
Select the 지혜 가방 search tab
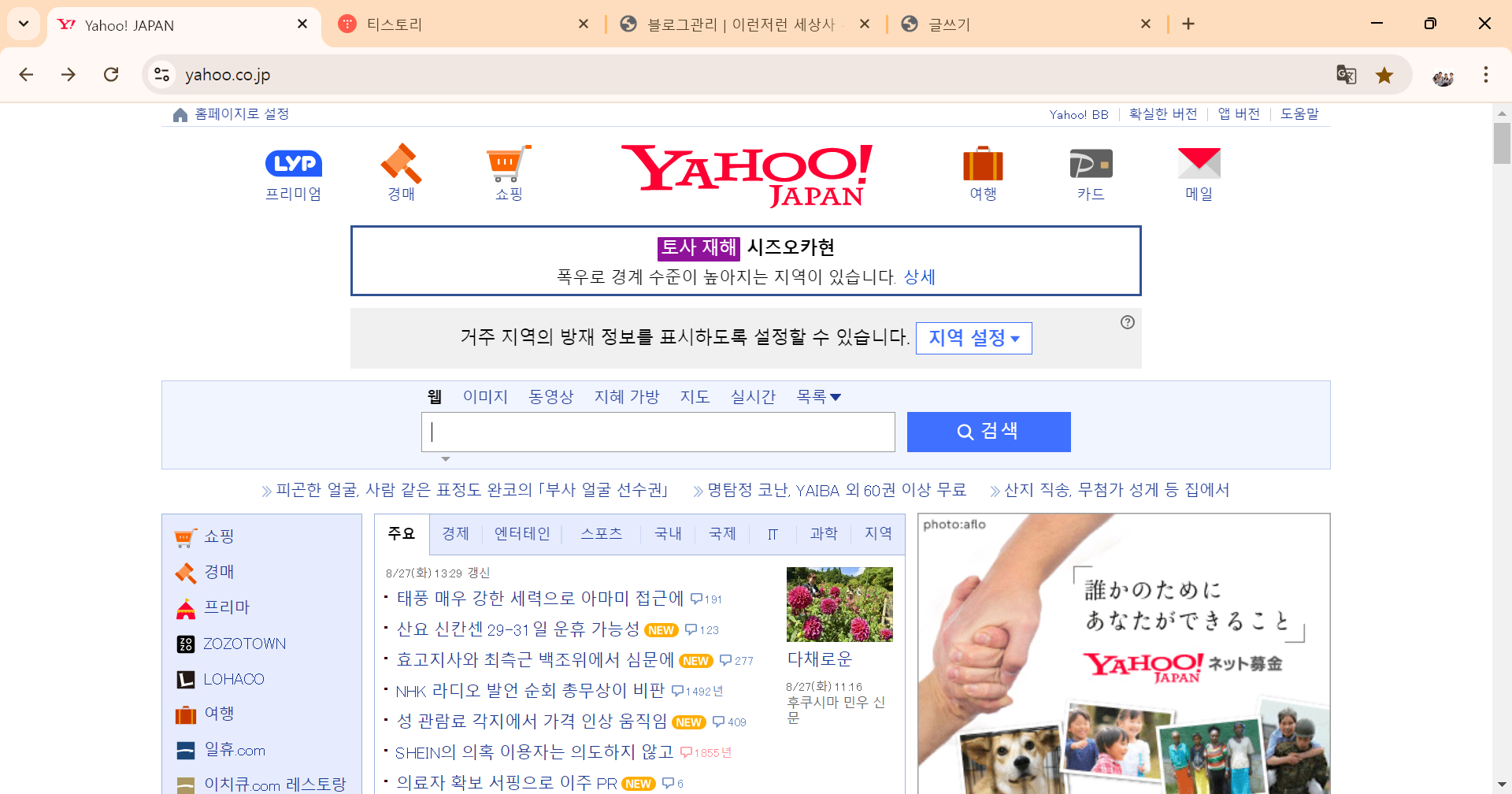[627, 396]
